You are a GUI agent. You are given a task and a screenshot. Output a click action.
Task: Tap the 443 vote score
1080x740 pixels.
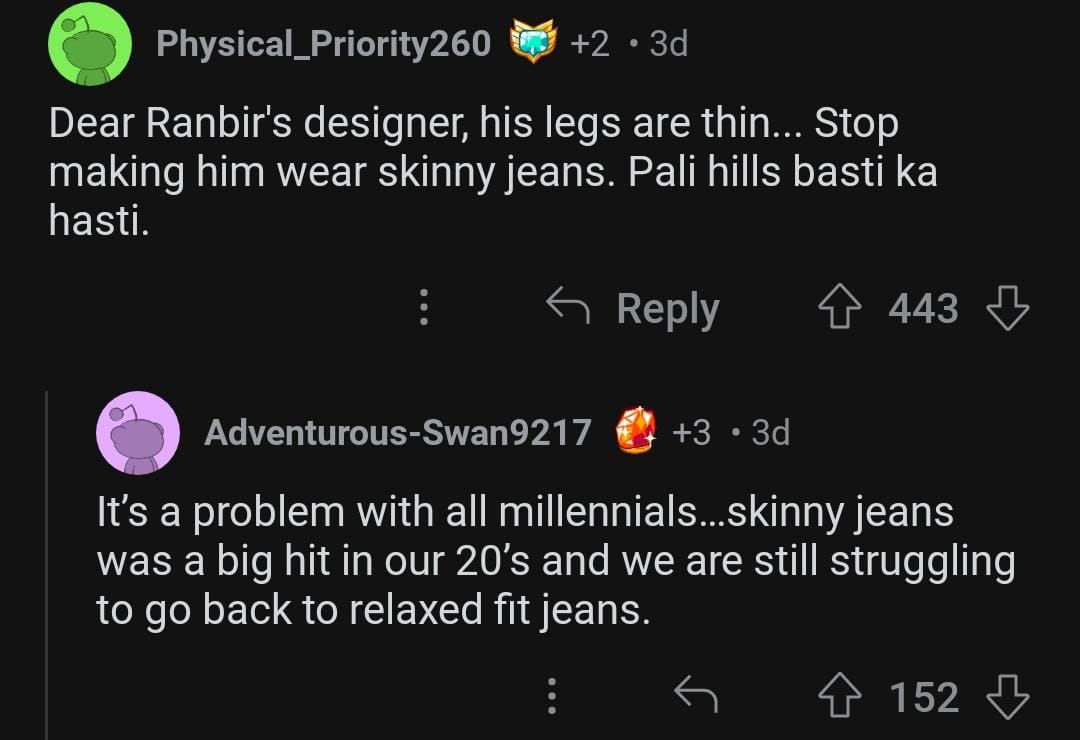tap(923, 308)
